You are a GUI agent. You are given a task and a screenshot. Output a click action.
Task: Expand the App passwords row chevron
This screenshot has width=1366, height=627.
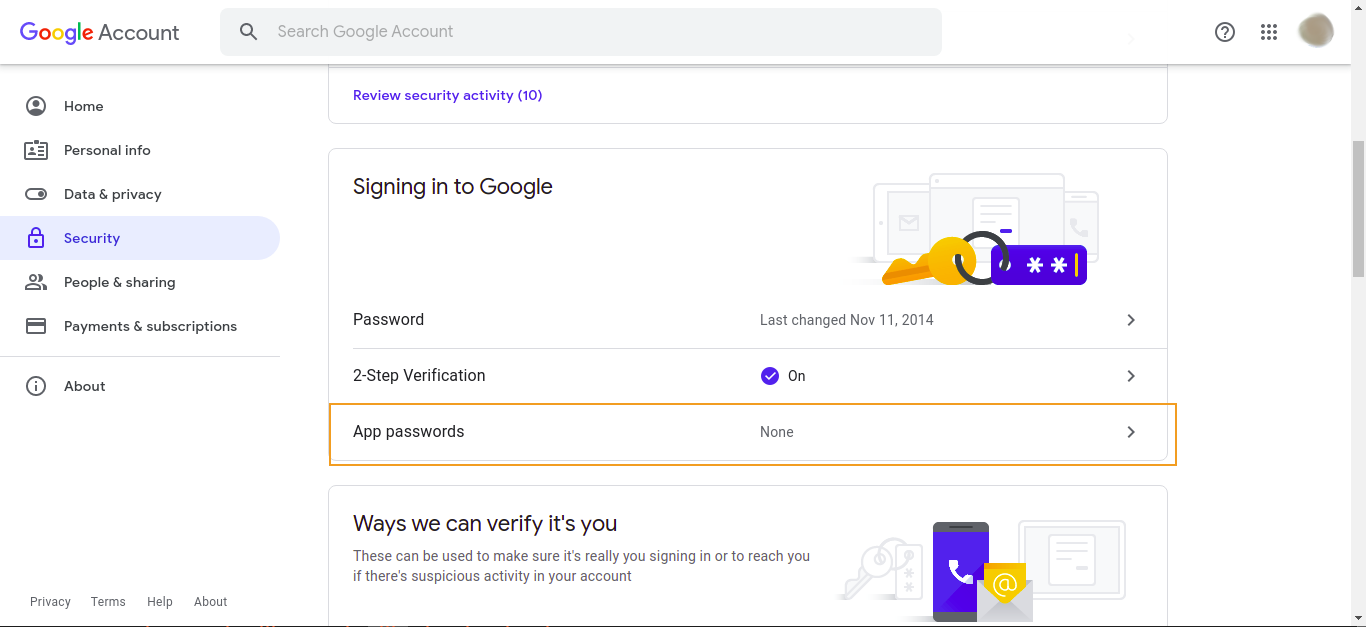tap(1131, 432)
